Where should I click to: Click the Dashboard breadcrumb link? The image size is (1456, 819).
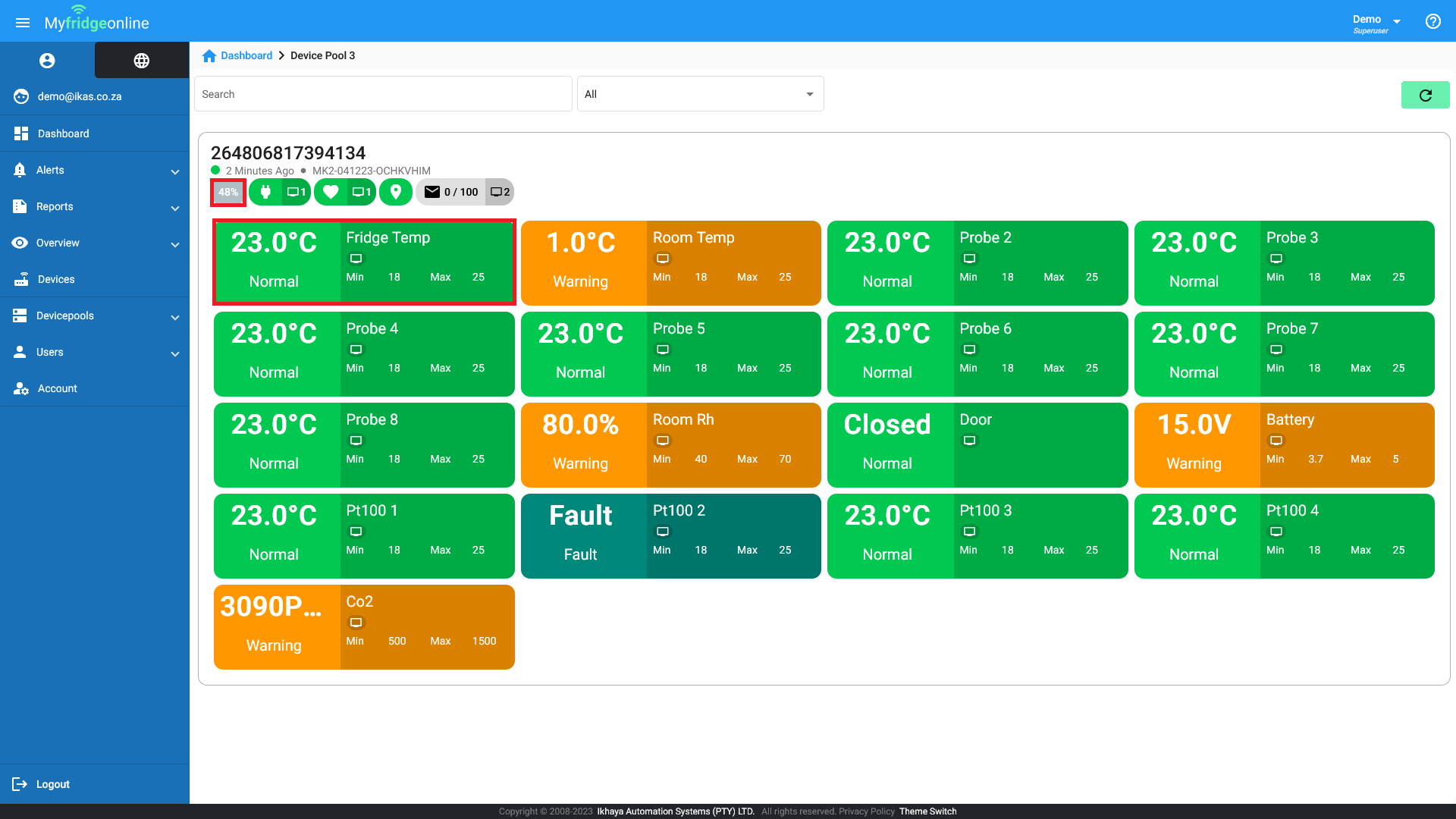(x=246, y=55)
